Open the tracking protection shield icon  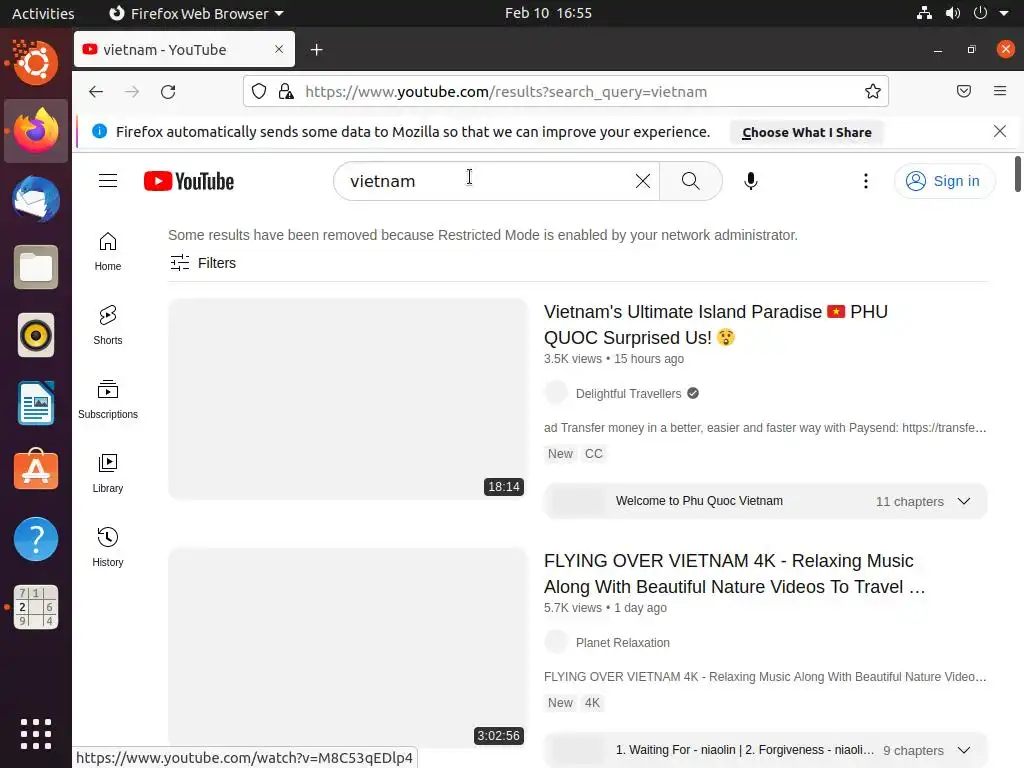pos(259,91)
